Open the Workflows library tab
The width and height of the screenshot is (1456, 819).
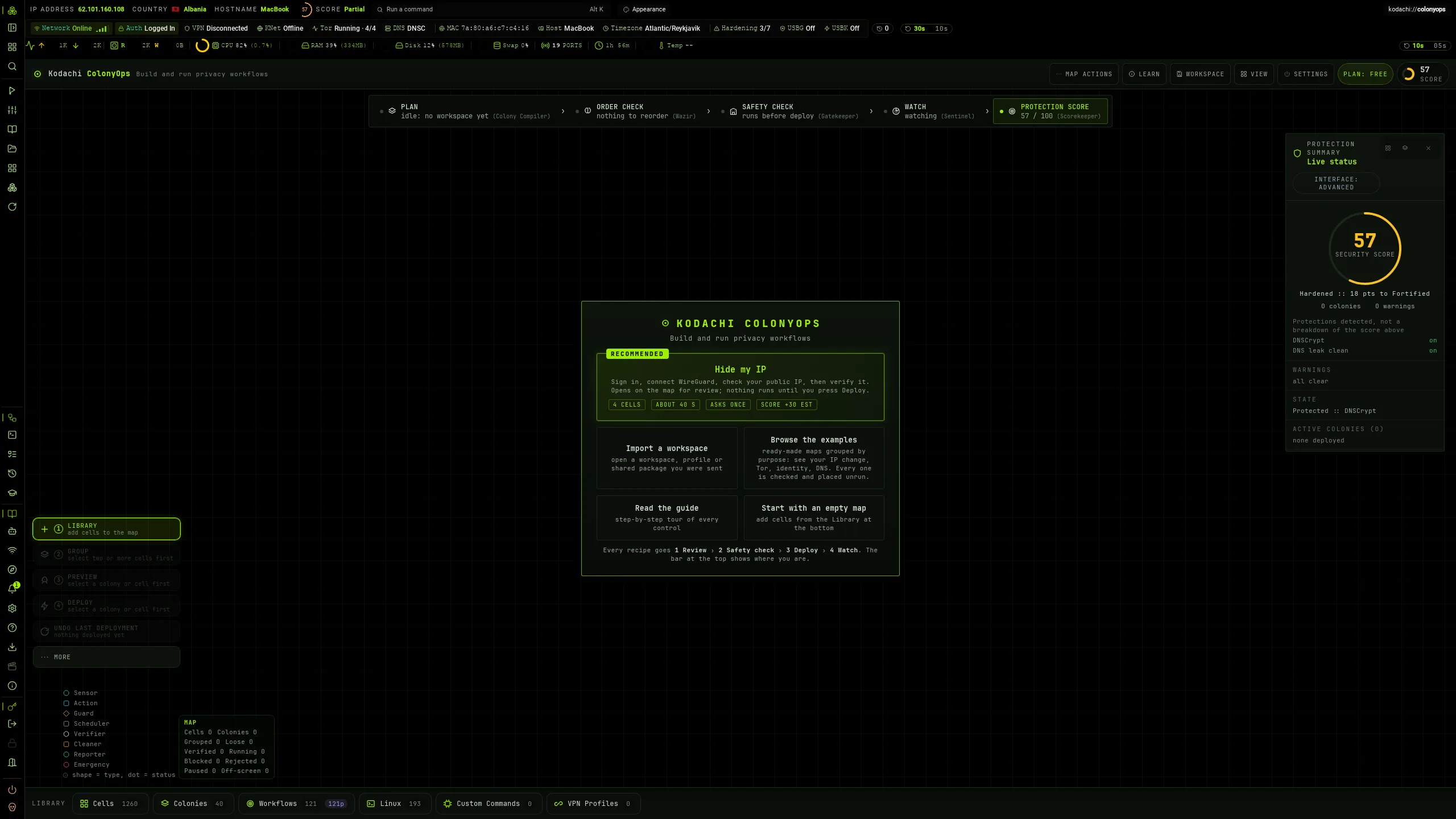[x=296, y=804]
